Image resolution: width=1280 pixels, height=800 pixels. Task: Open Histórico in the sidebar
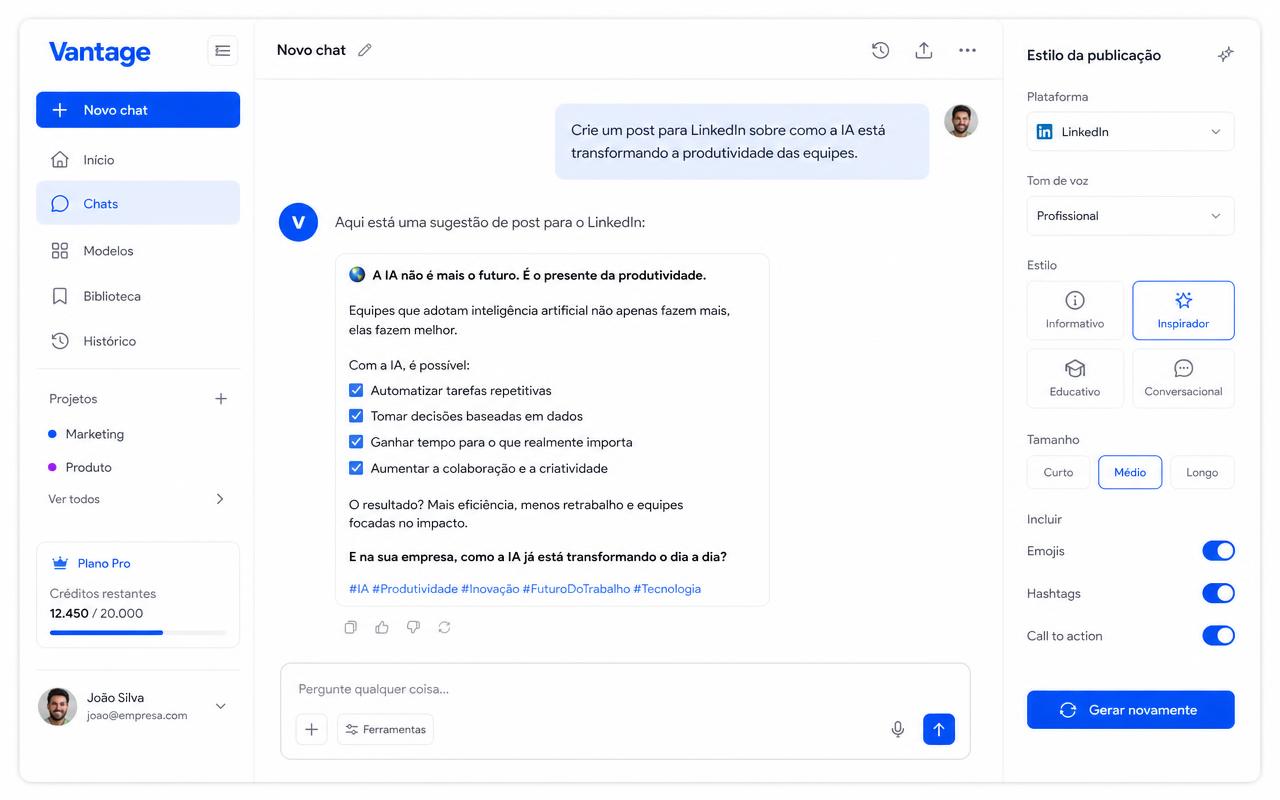coord(138,341)
